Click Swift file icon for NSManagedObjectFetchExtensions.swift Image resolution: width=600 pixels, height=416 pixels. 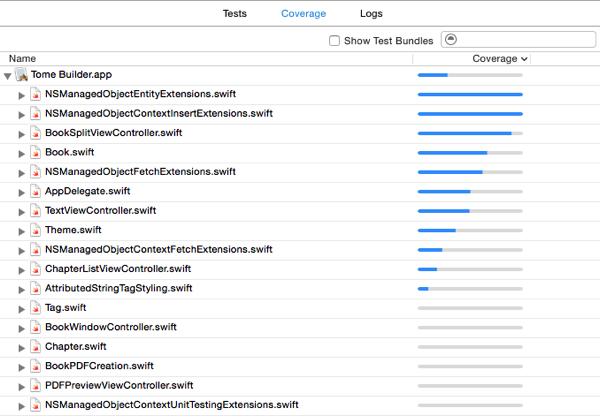36,172
